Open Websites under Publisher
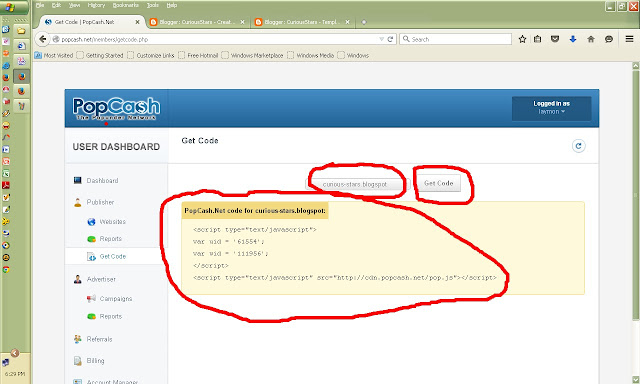640x384 pixels. (113, 222)
